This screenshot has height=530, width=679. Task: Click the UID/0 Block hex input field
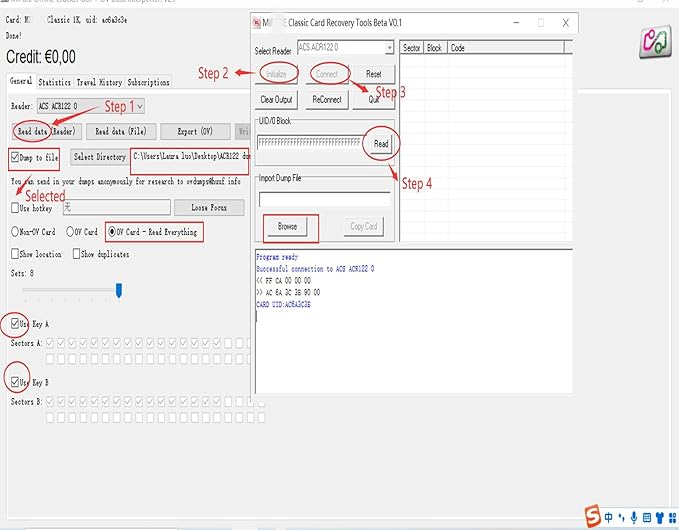pos(309,142)
